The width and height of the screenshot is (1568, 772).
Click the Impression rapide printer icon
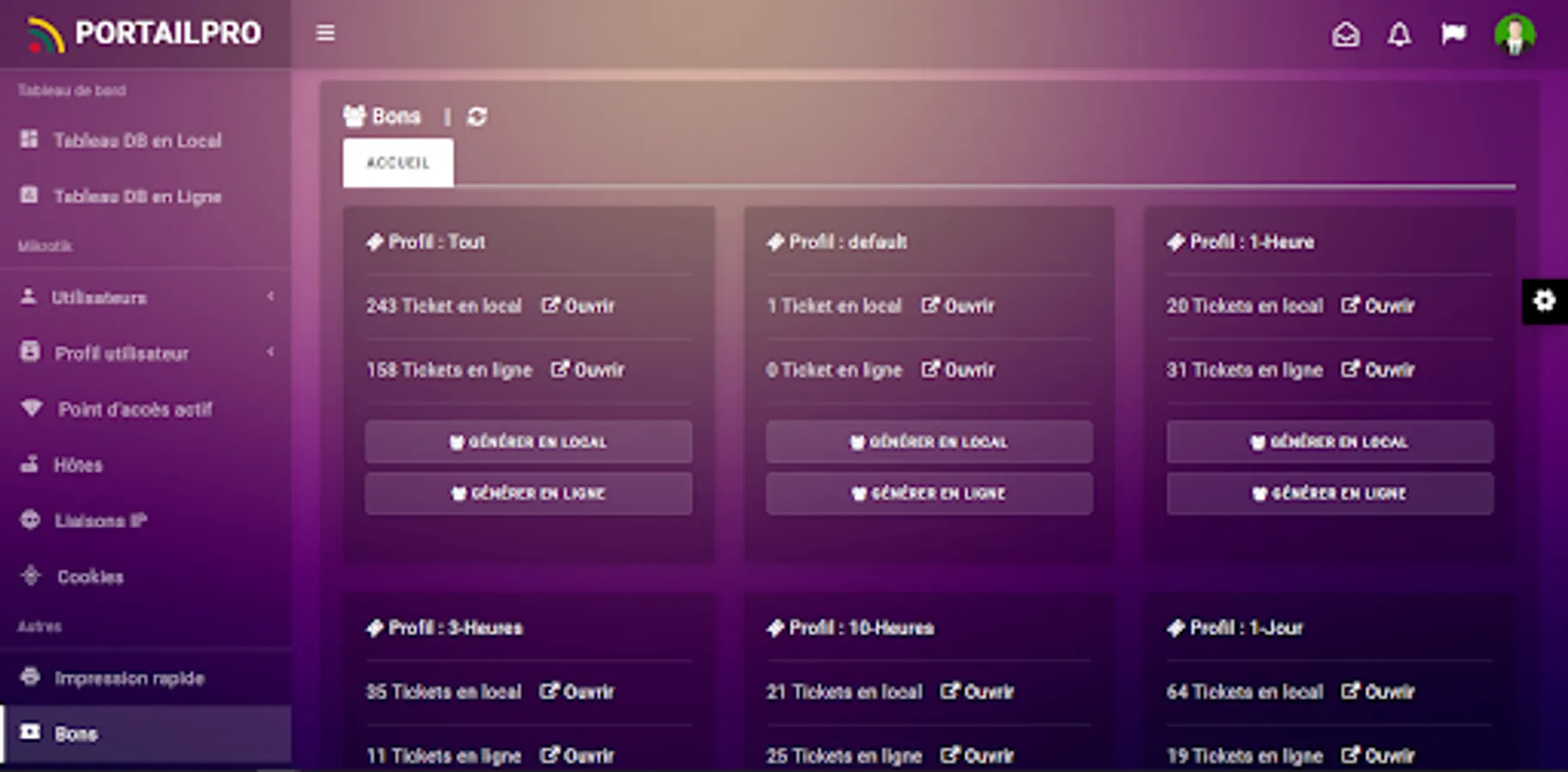30,677
